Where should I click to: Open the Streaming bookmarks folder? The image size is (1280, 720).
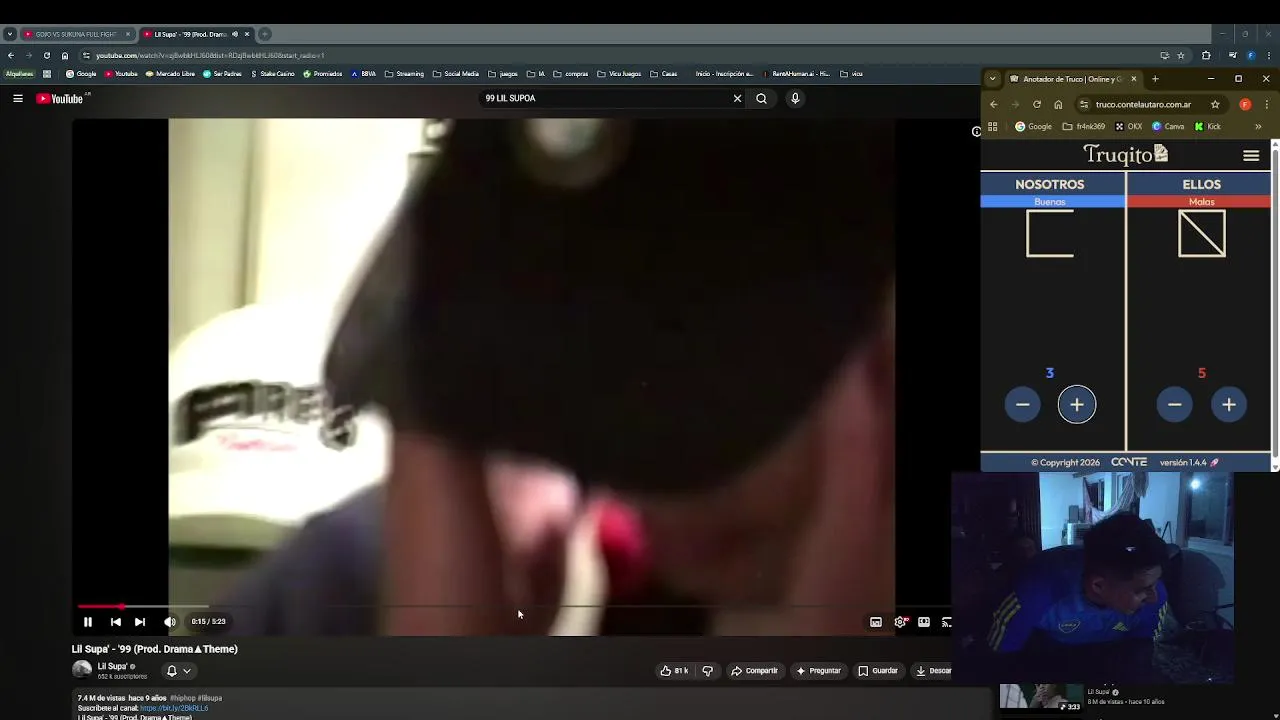pyautogui.click(x=405, y=73)
